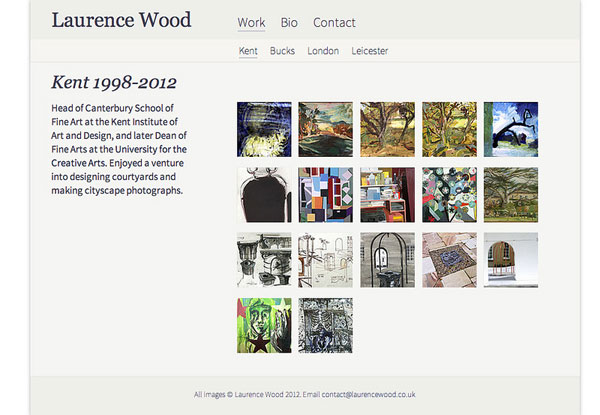Go to the Bio page
Screen dimensions: 600x415
(x=289, y=23)
